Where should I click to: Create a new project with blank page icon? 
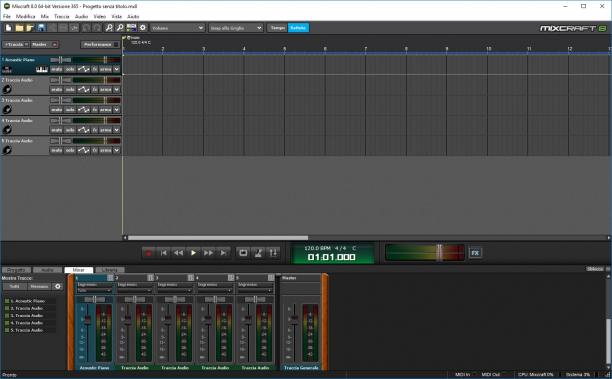8,28
